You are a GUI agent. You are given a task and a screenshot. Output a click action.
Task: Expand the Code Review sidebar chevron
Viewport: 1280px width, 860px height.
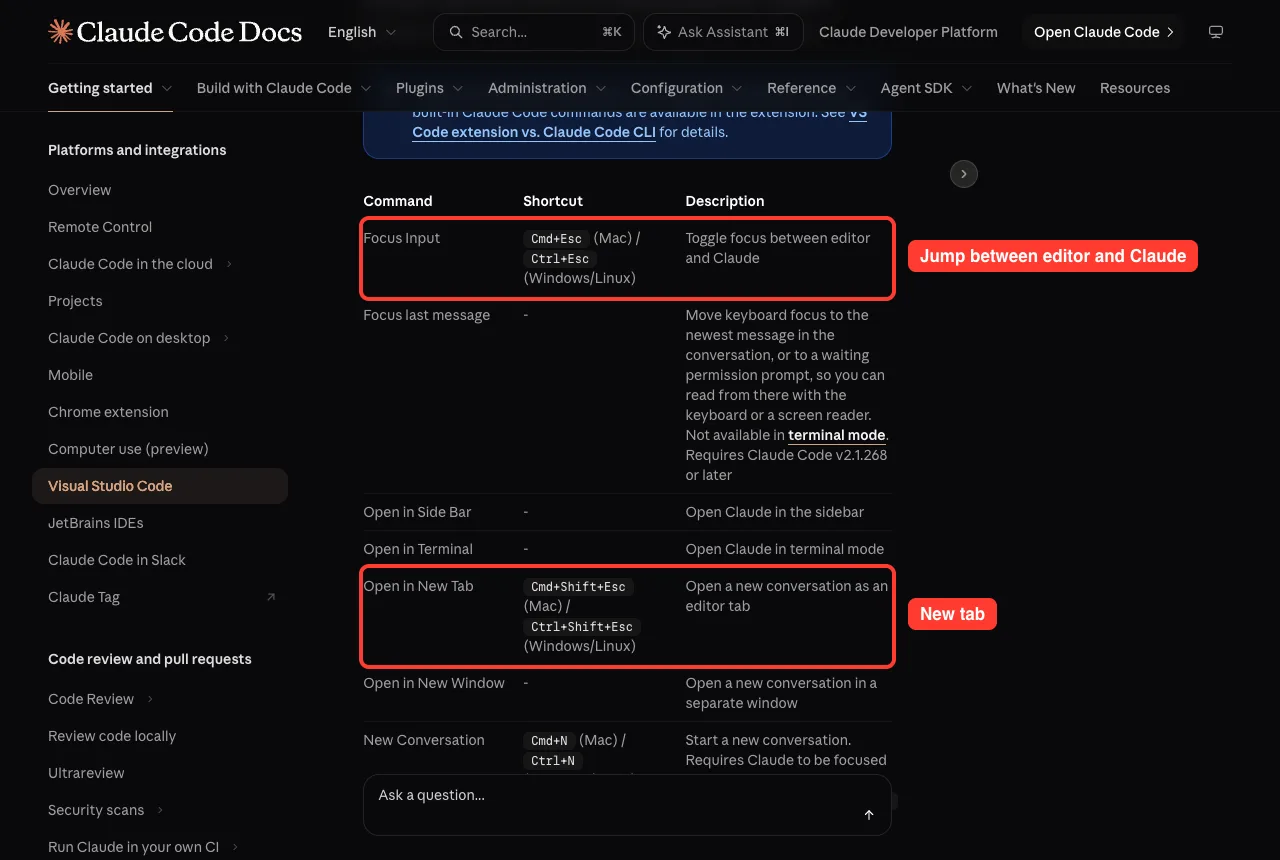pos(150,699)
